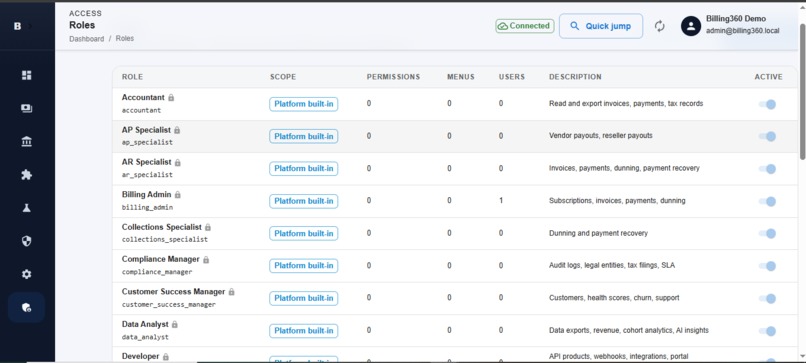
Task: Click lock icon beside Billing Admin
Action: (178, 195)
